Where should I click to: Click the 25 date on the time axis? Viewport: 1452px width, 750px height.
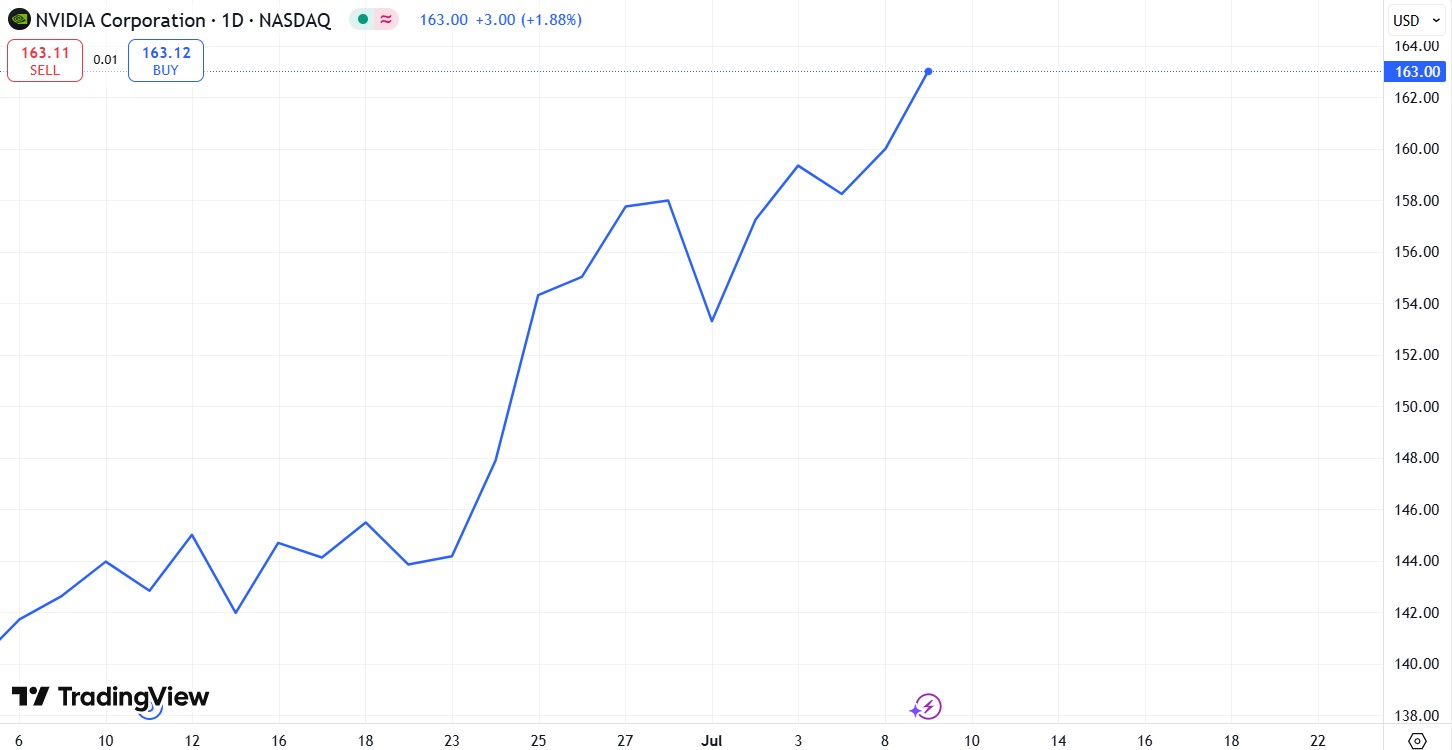538,740
